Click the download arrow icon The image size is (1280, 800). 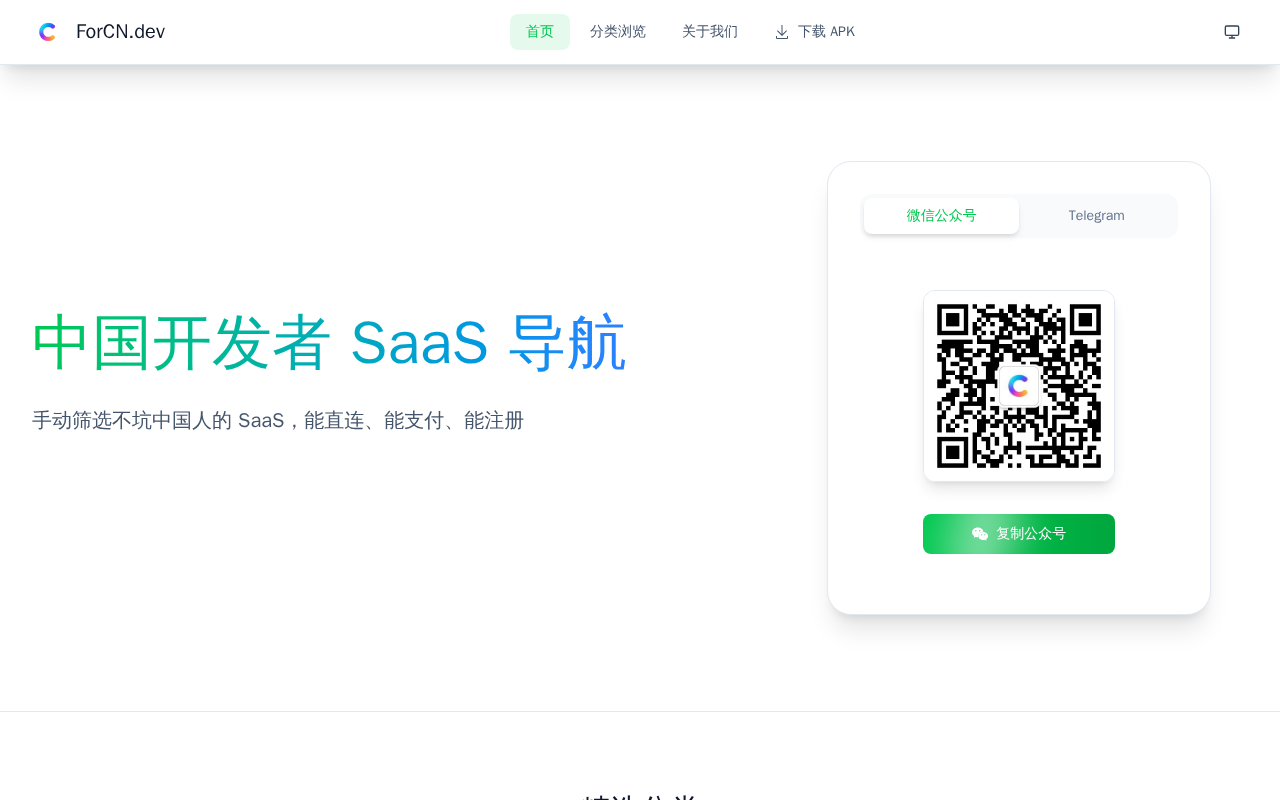pos(782,32)
